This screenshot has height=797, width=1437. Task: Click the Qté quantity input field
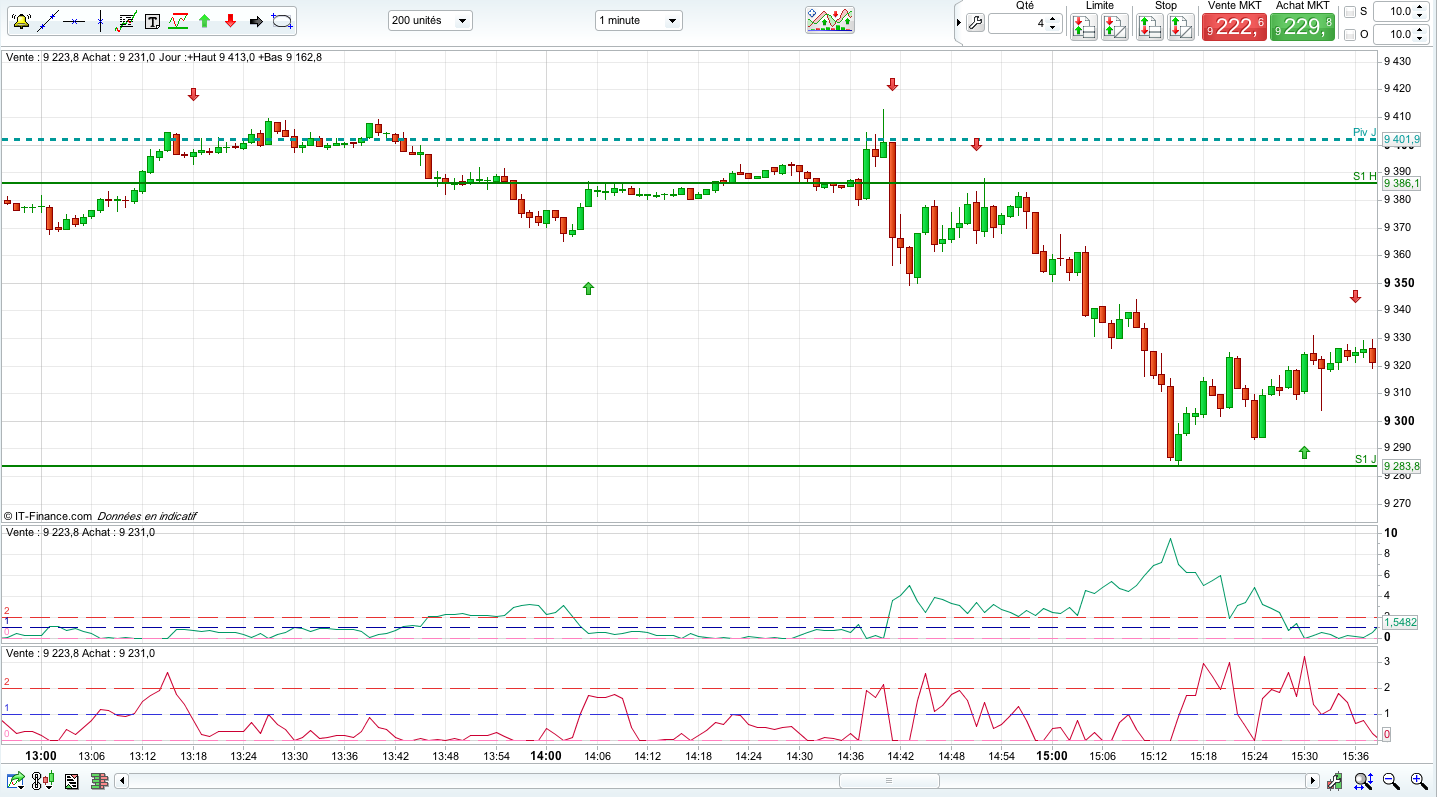point(1018,23)
